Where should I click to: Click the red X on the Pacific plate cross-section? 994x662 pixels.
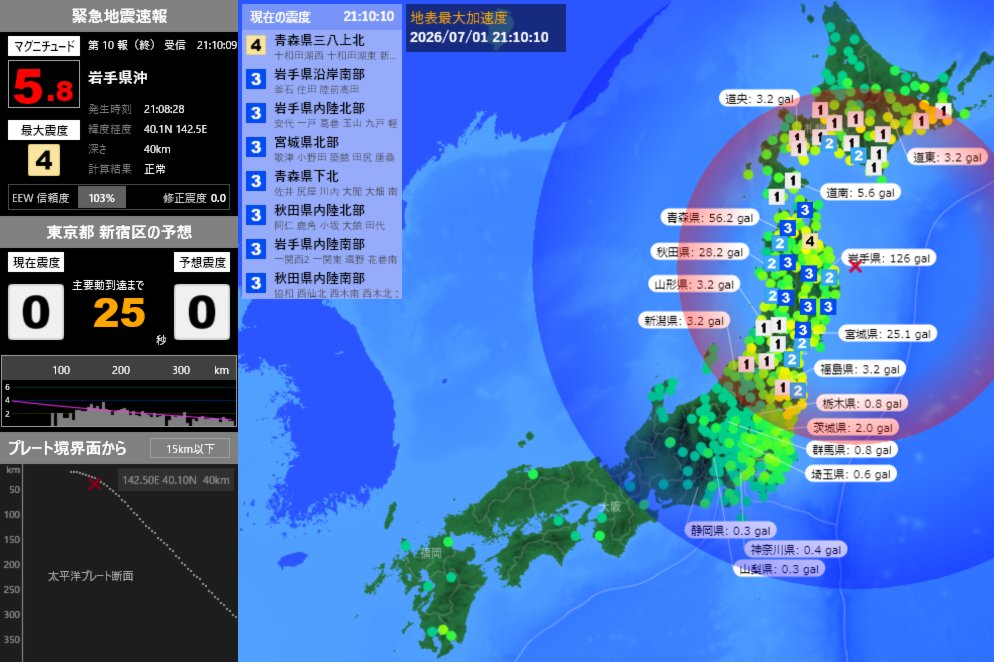95,484
